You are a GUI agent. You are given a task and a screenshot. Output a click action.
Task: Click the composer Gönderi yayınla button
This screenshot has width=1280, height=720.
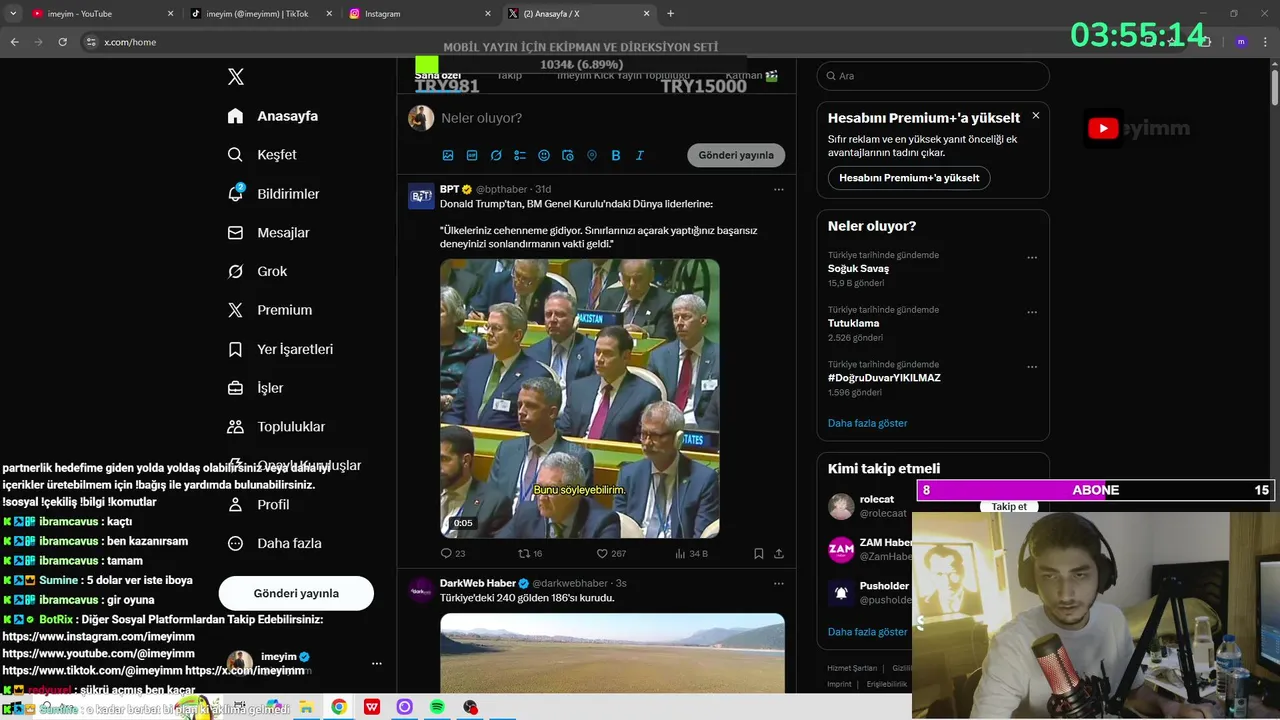click(736, 155)
